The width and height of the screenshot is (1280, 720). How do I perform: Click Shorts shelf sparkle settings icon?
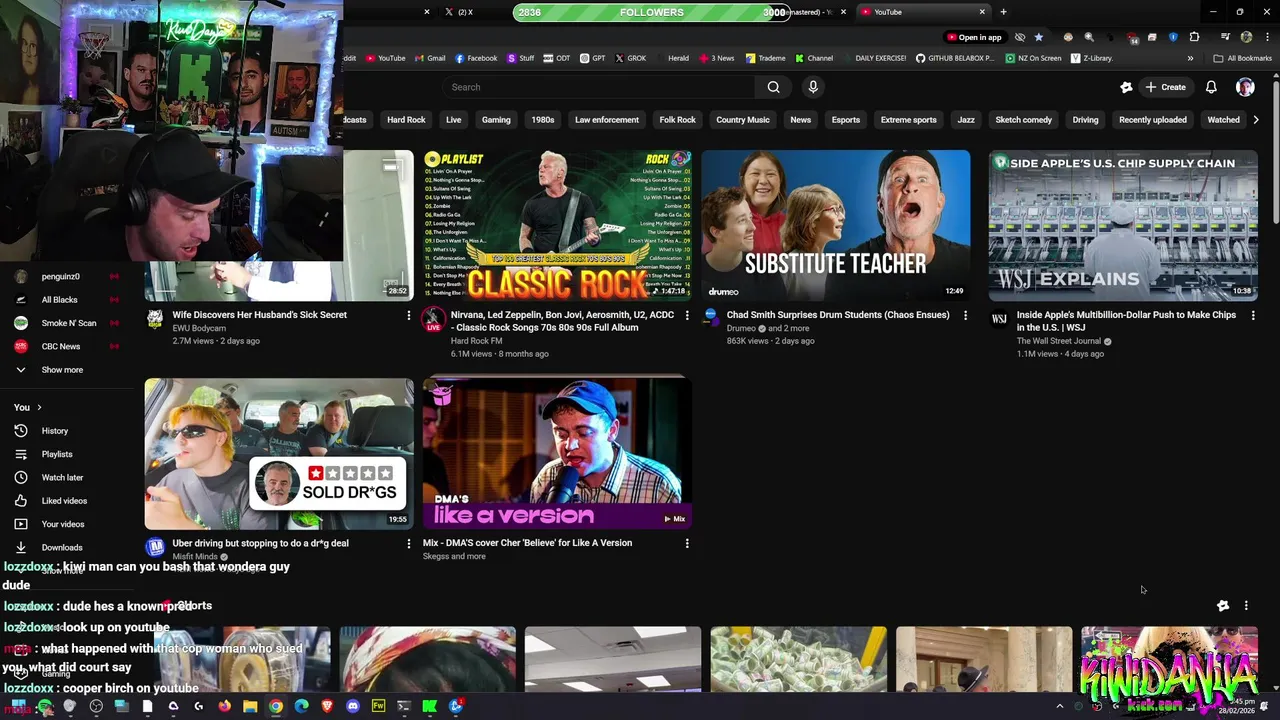click(1223, 605)
